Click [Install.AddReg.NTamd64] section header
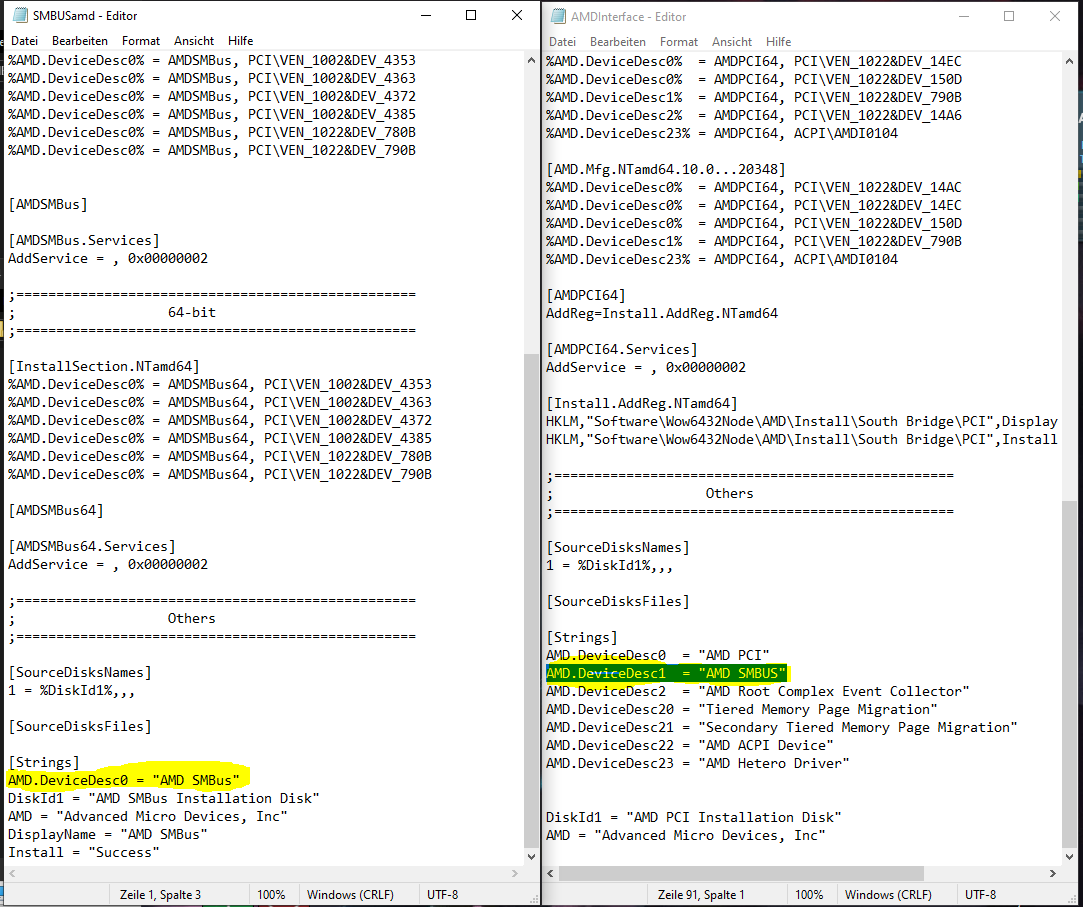Screen dimensions: 1083x907 pyautogui.click(x=642, y=403)
